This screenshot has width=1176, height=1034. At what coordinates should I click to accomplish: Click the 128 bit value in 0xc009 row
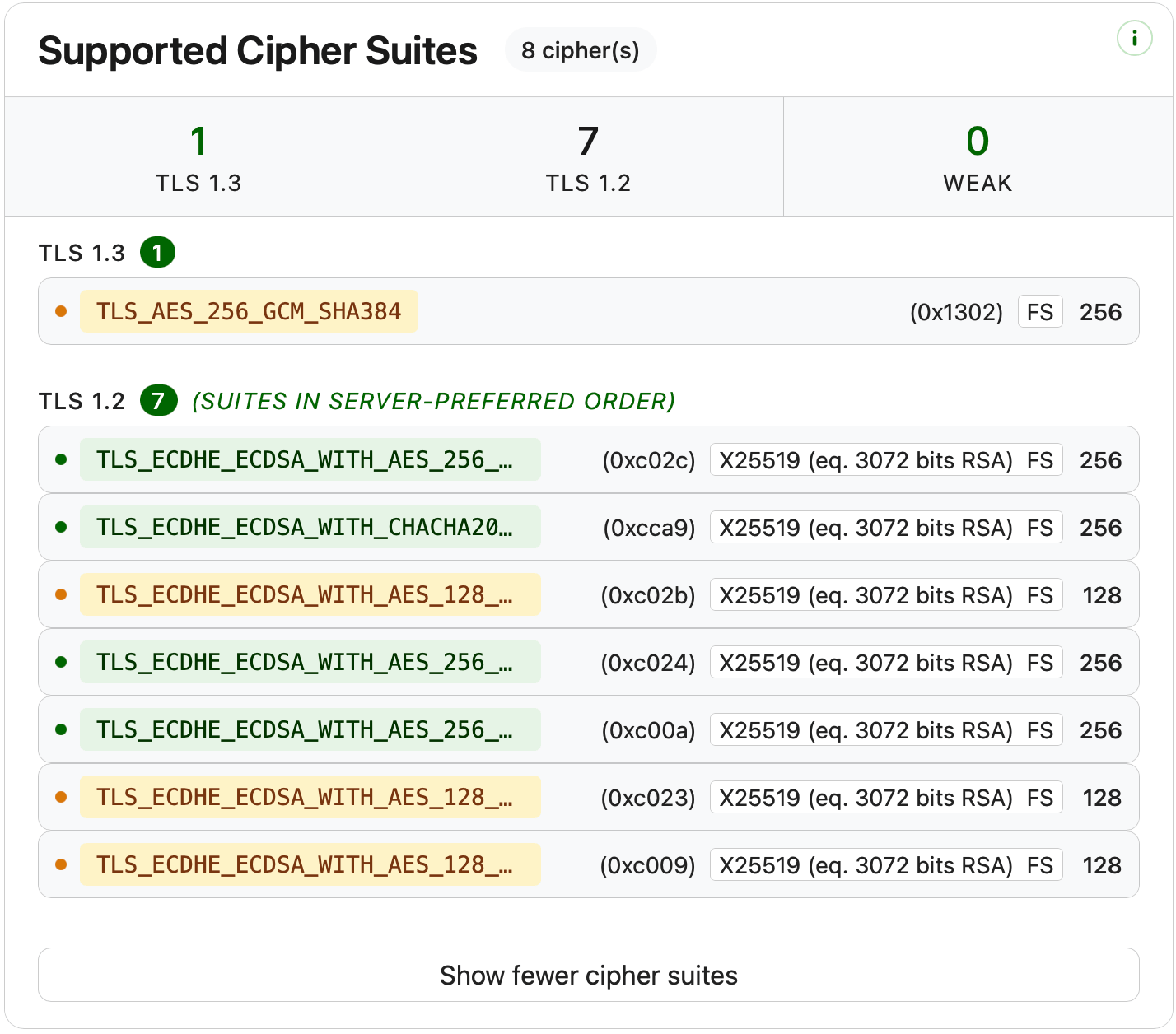click(x=1102, y=865)
